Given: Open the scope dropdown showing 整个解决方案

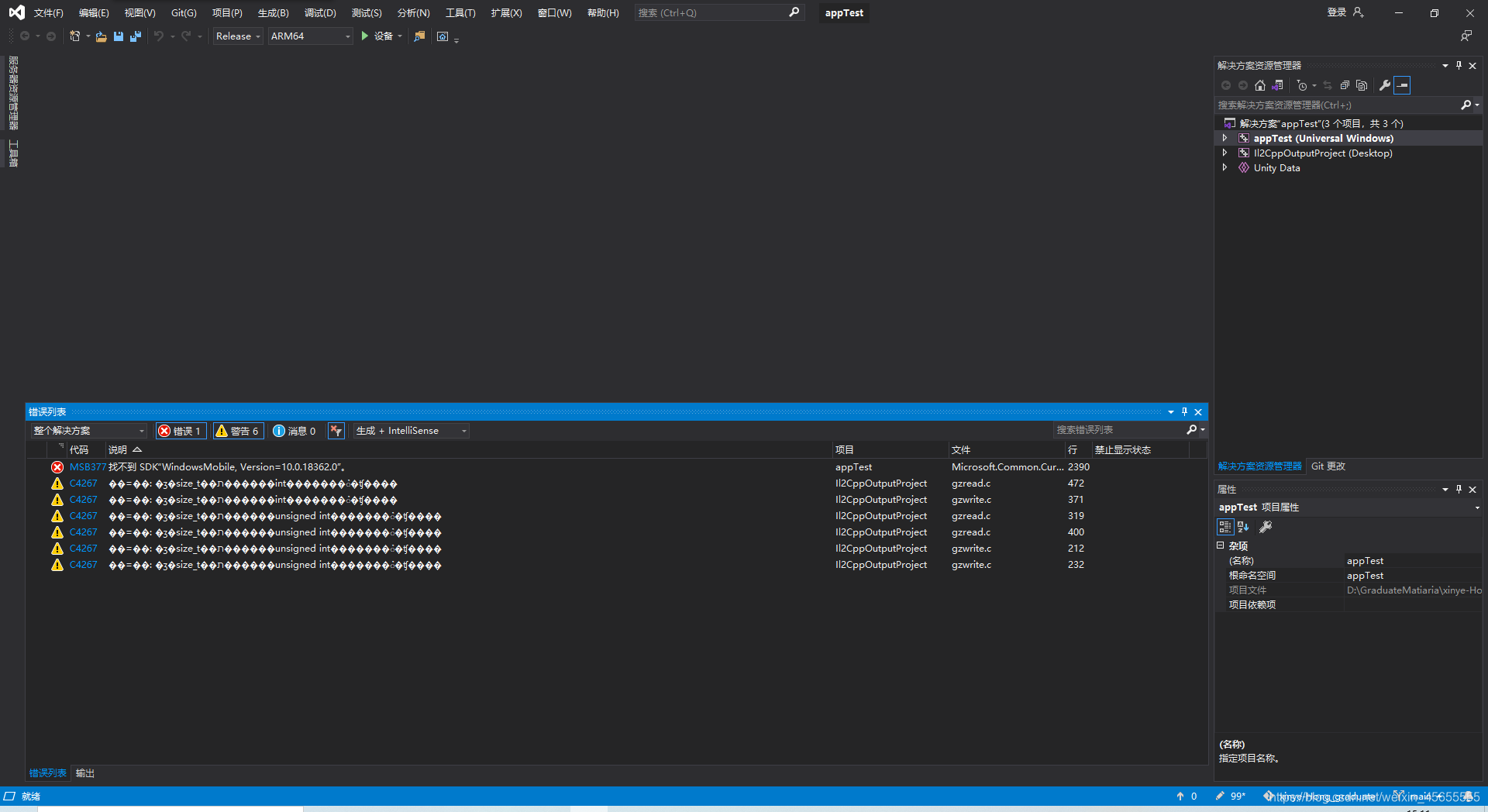Looking at the screenshot, I should [89, 431].
